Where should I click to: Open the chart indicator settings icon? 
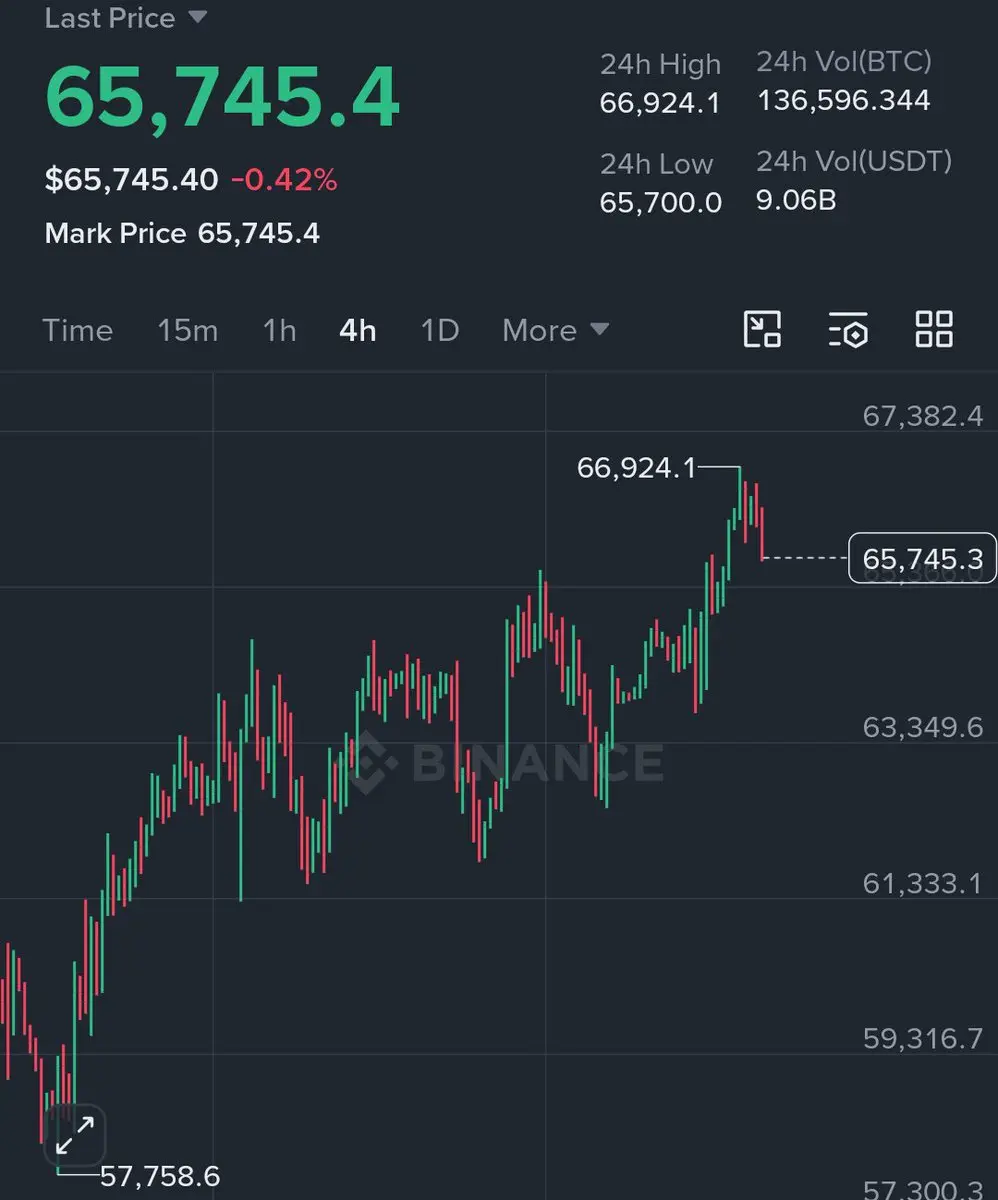[848, 329]
